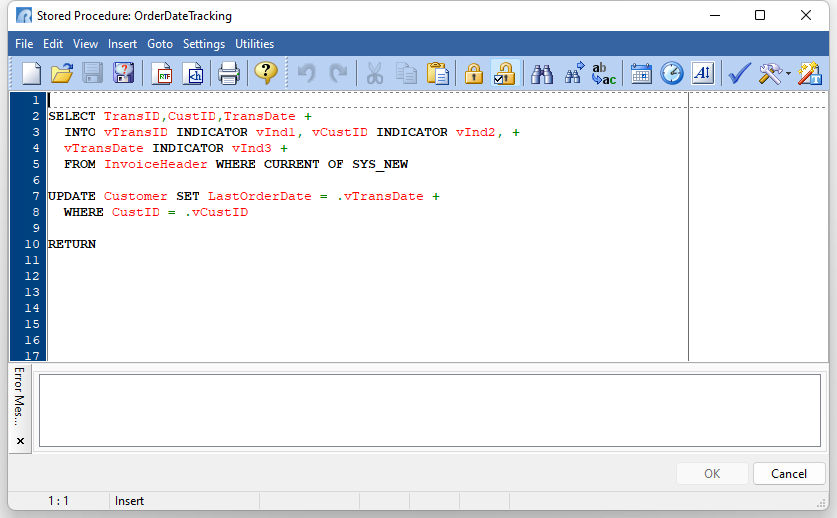Click the closed padlock Lock icon
This screenshot has width=837, height=518.
473,74
